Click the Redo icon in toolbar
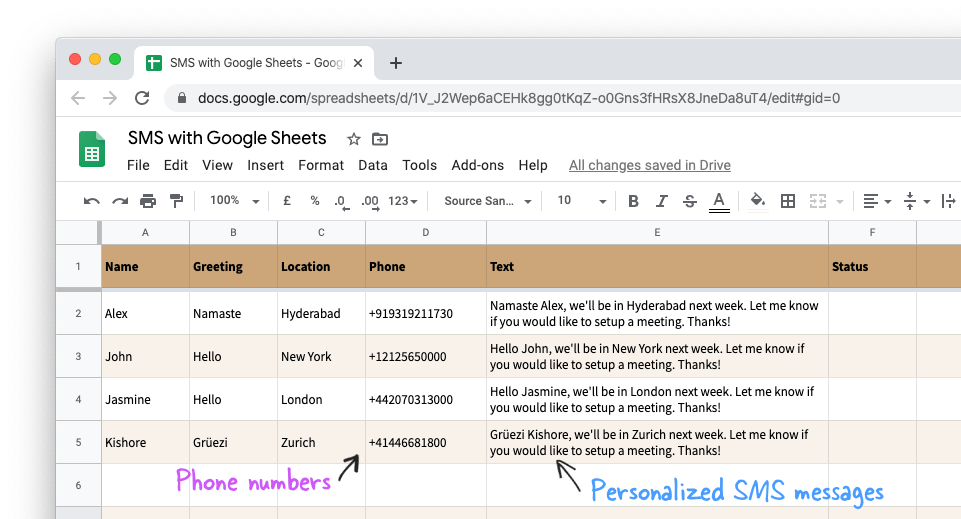 [120, 201]
